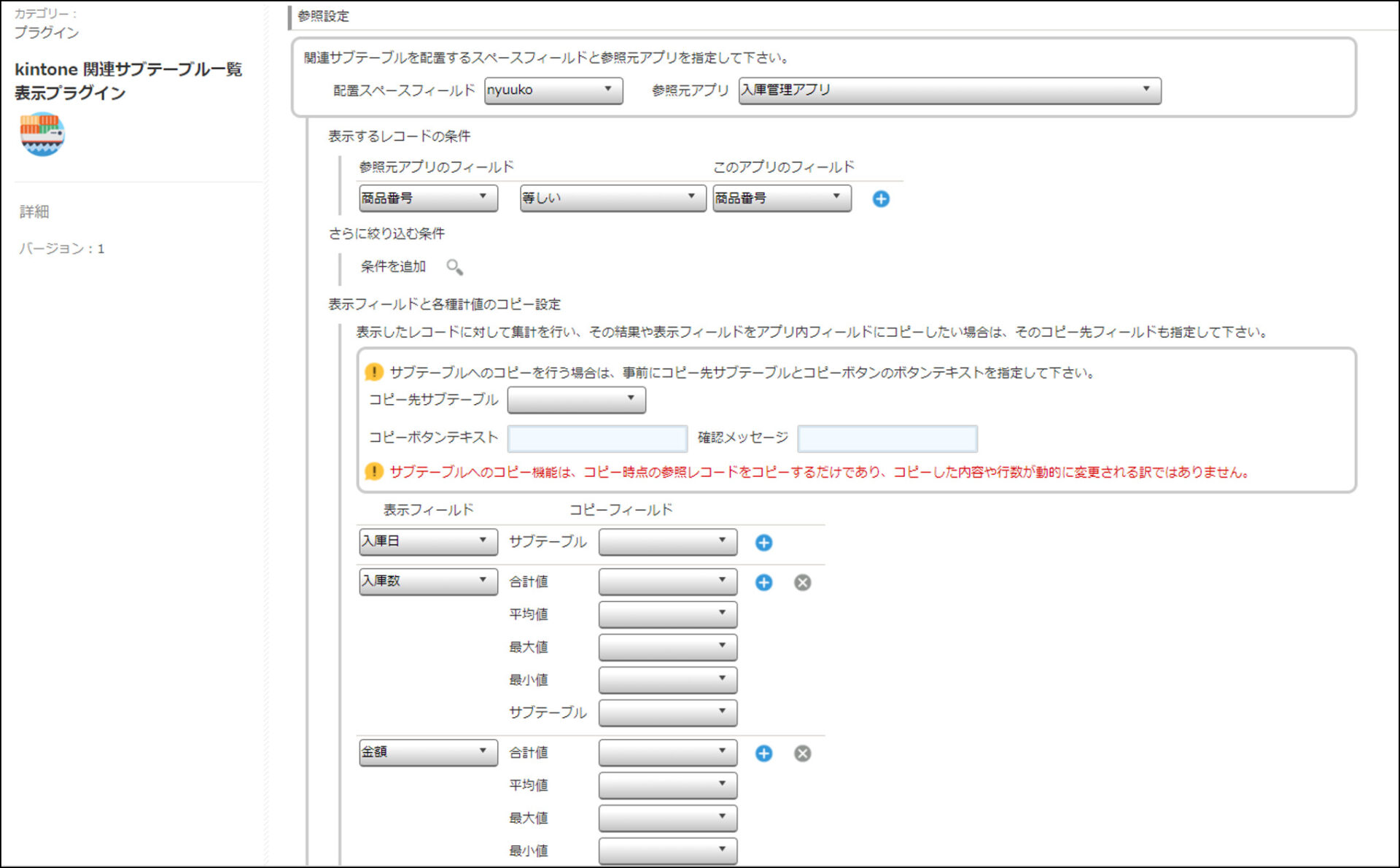
Task: Open the 入庫数 合計値 copy field dropdown
Action: pos(667,581)
